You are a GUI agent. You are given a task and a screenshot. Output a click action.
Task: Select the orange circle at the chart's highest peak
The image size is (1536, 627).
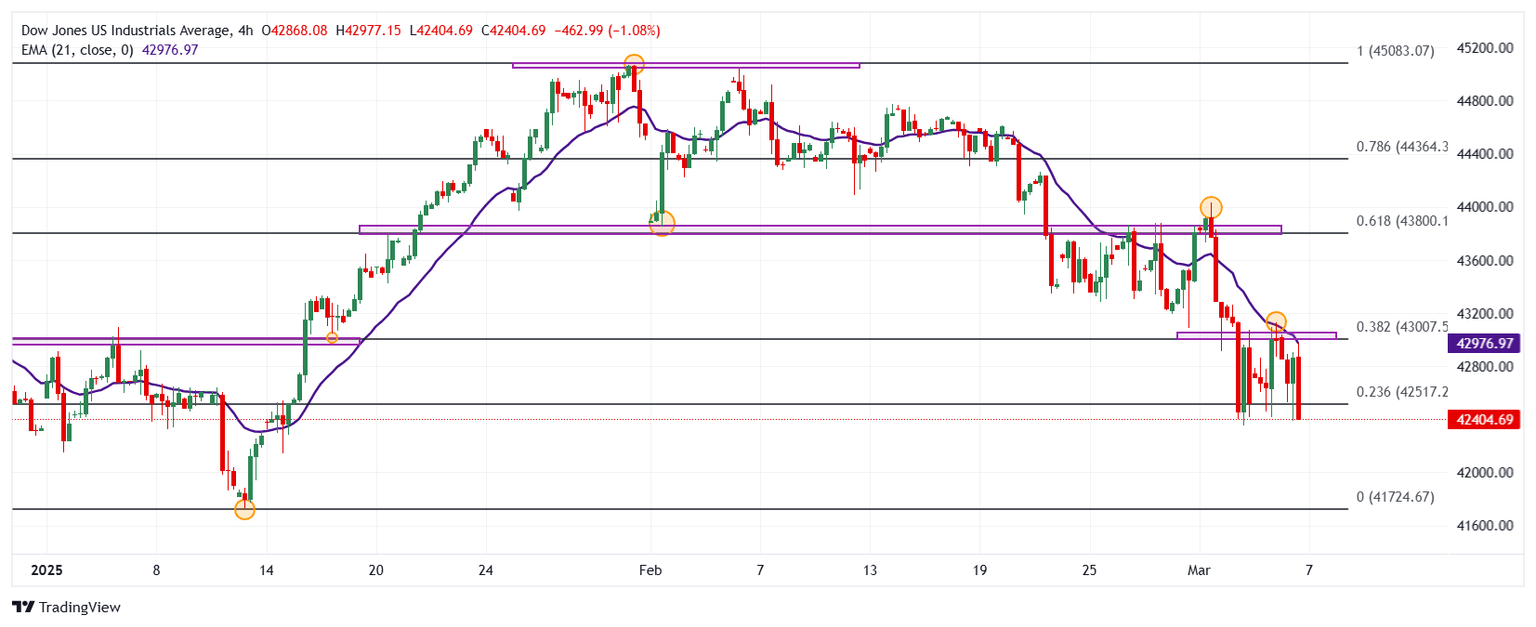pos(633,64)
